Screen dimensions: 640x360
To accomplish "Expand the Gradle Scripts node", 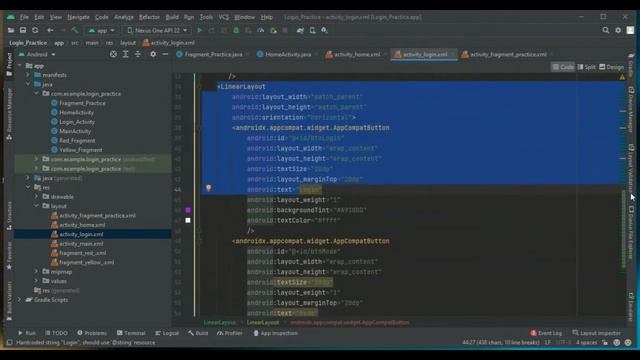I will (x=19, y=300).
